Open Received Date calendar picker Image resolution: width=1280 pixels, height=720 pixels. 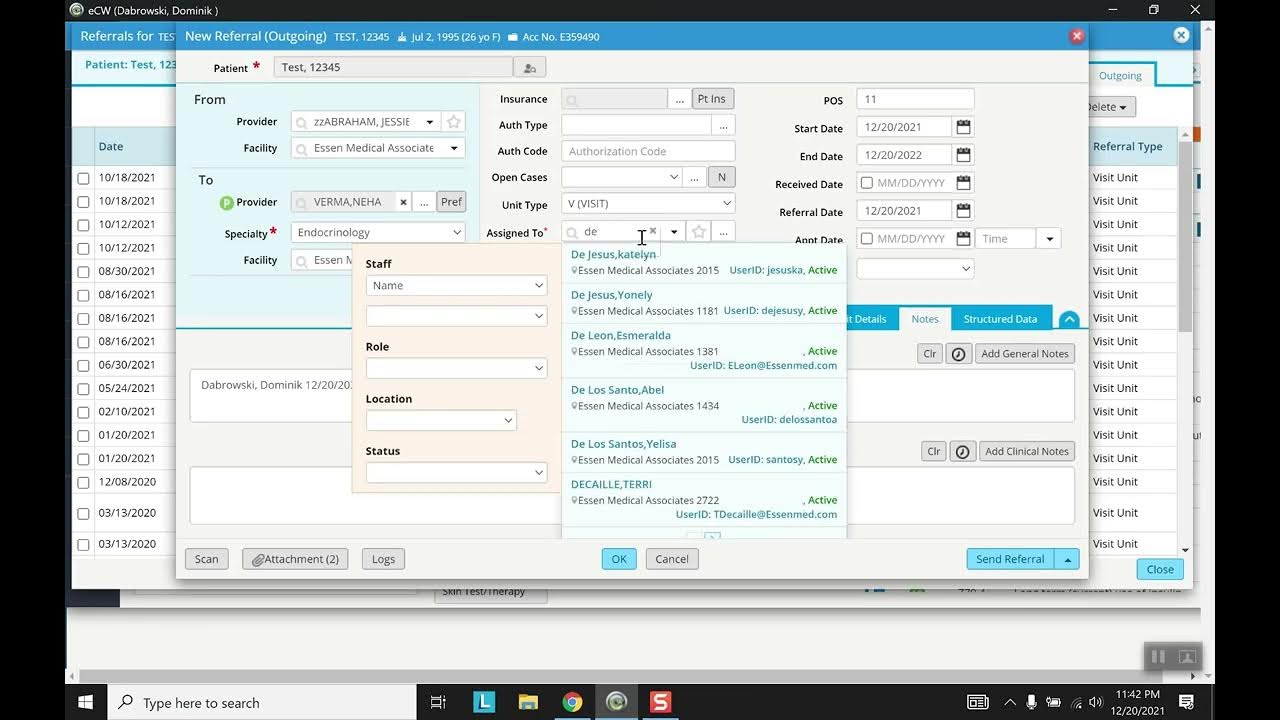(x=963, y=183)
